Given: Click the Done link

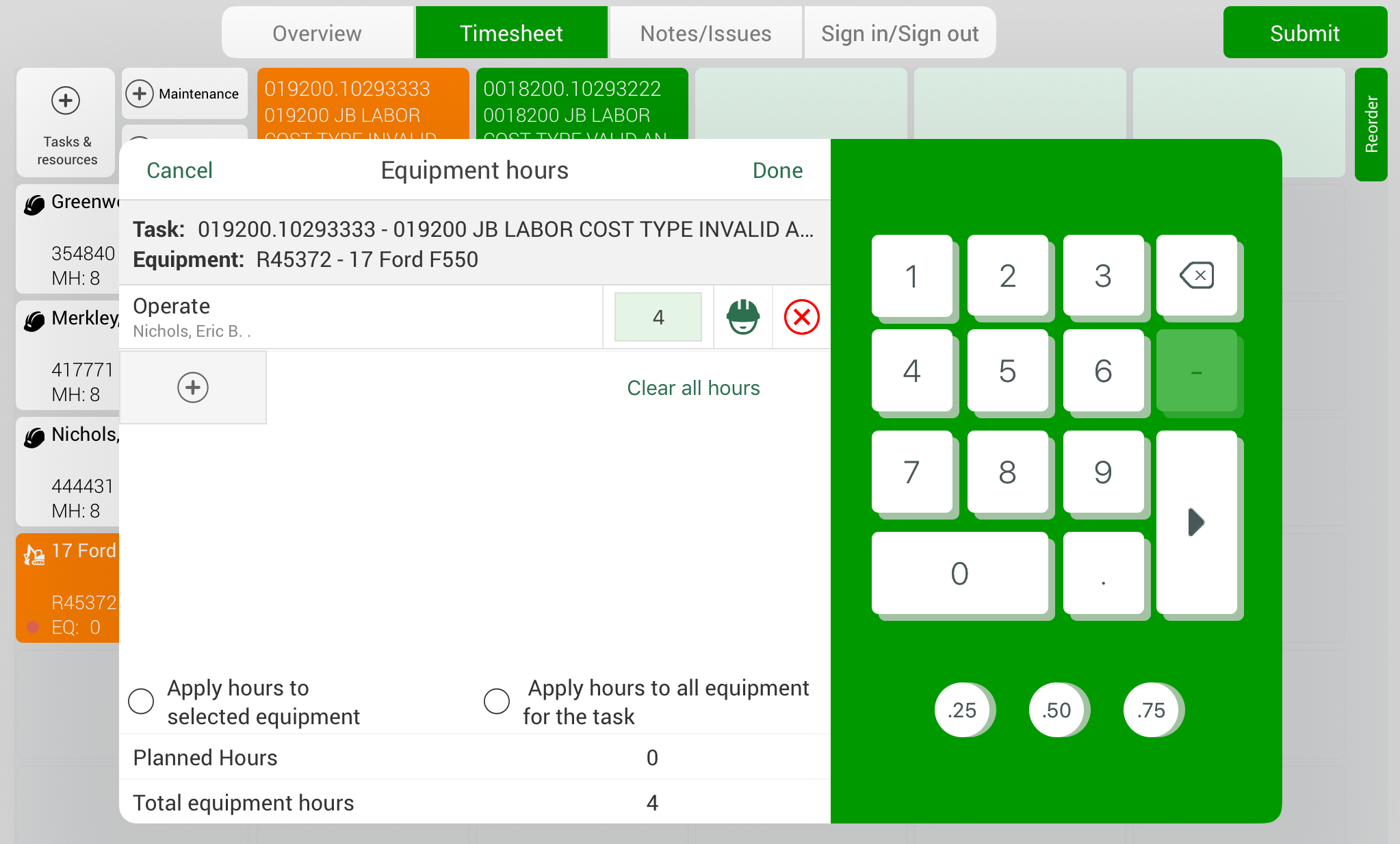Looking at the screenshot, I should pyautogui.click(x=777, y=170).
